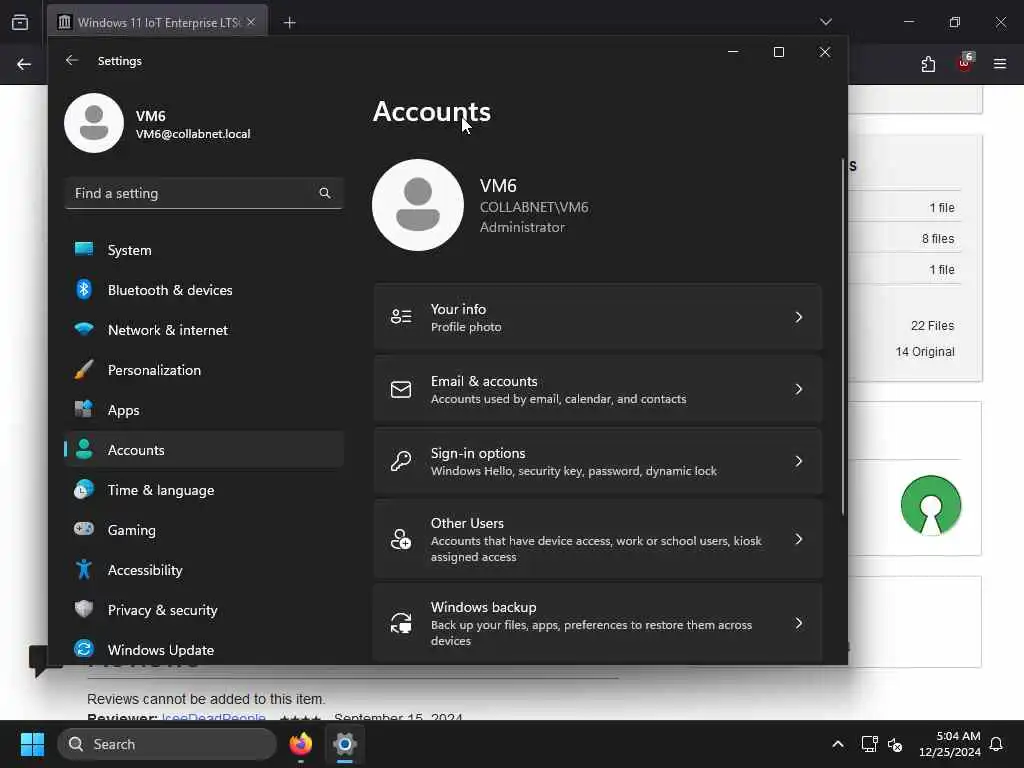Open Windows backup settings

[598, 623]
